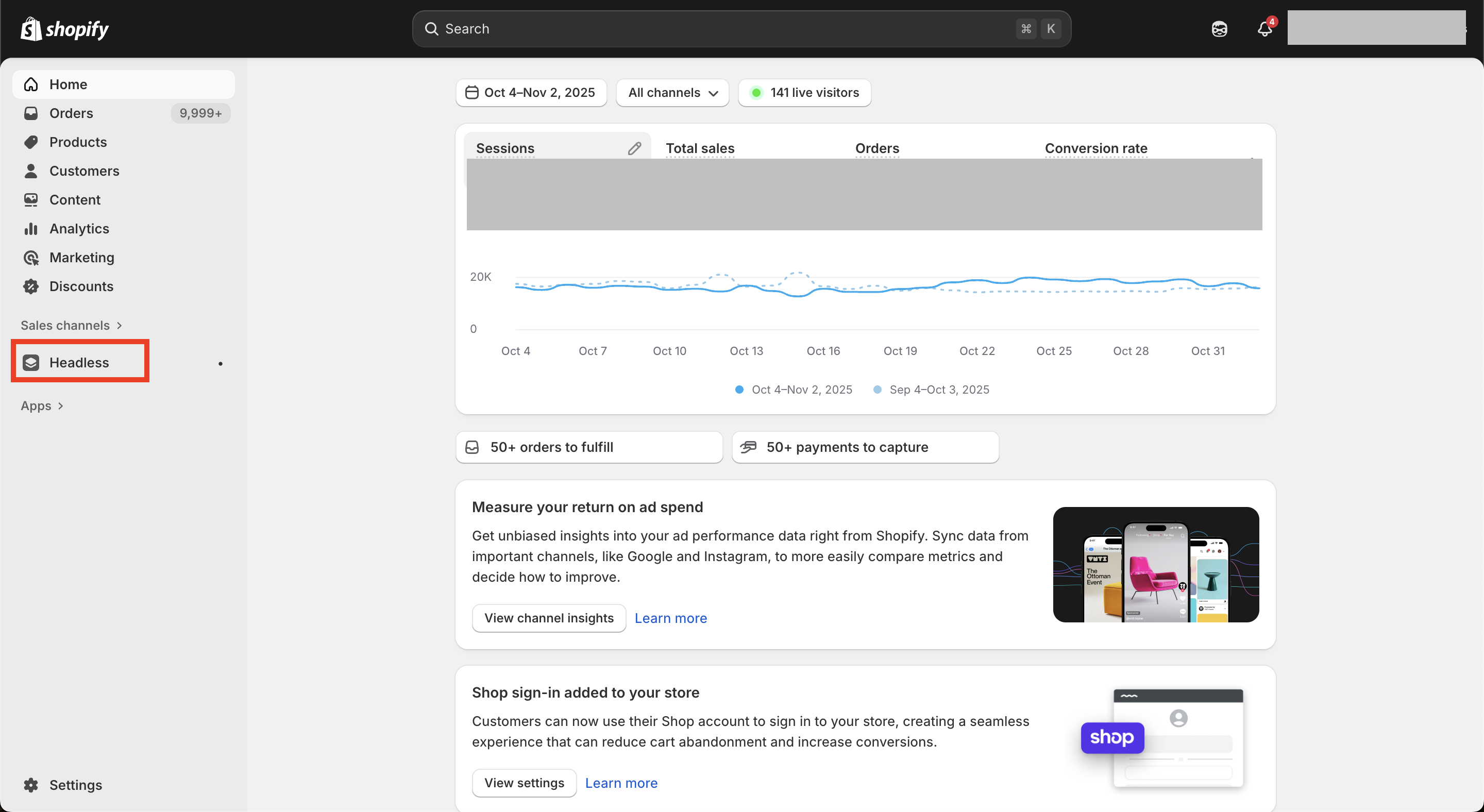Image resolution: width=1484 pixels, height=812 pixels.
Task: Click the Headless channel icon
Action: tap(31, 362)
